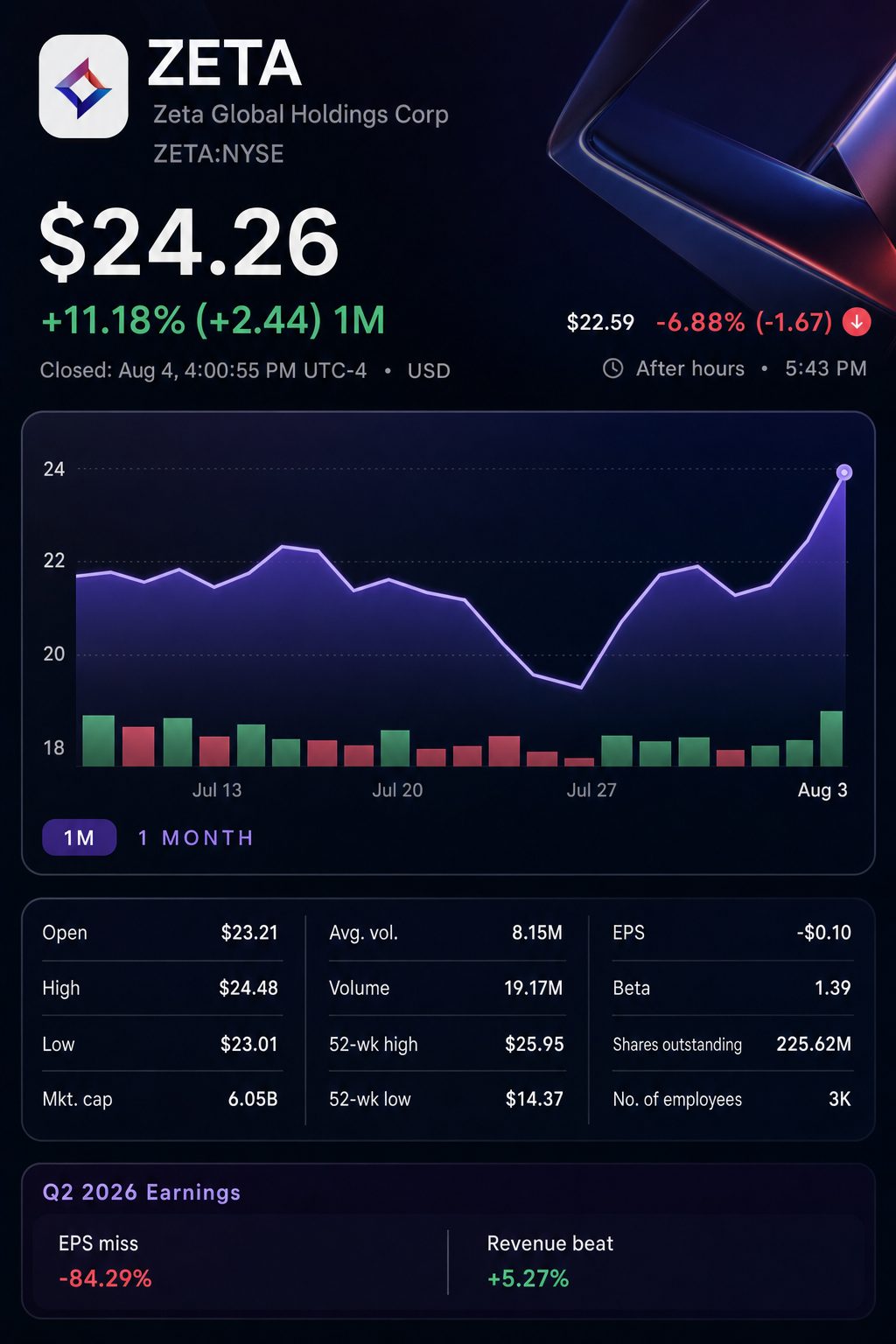Click the +11.18% (+2.44) 1M change
This screenshot has height=1344, width=896.
[213, 320]
